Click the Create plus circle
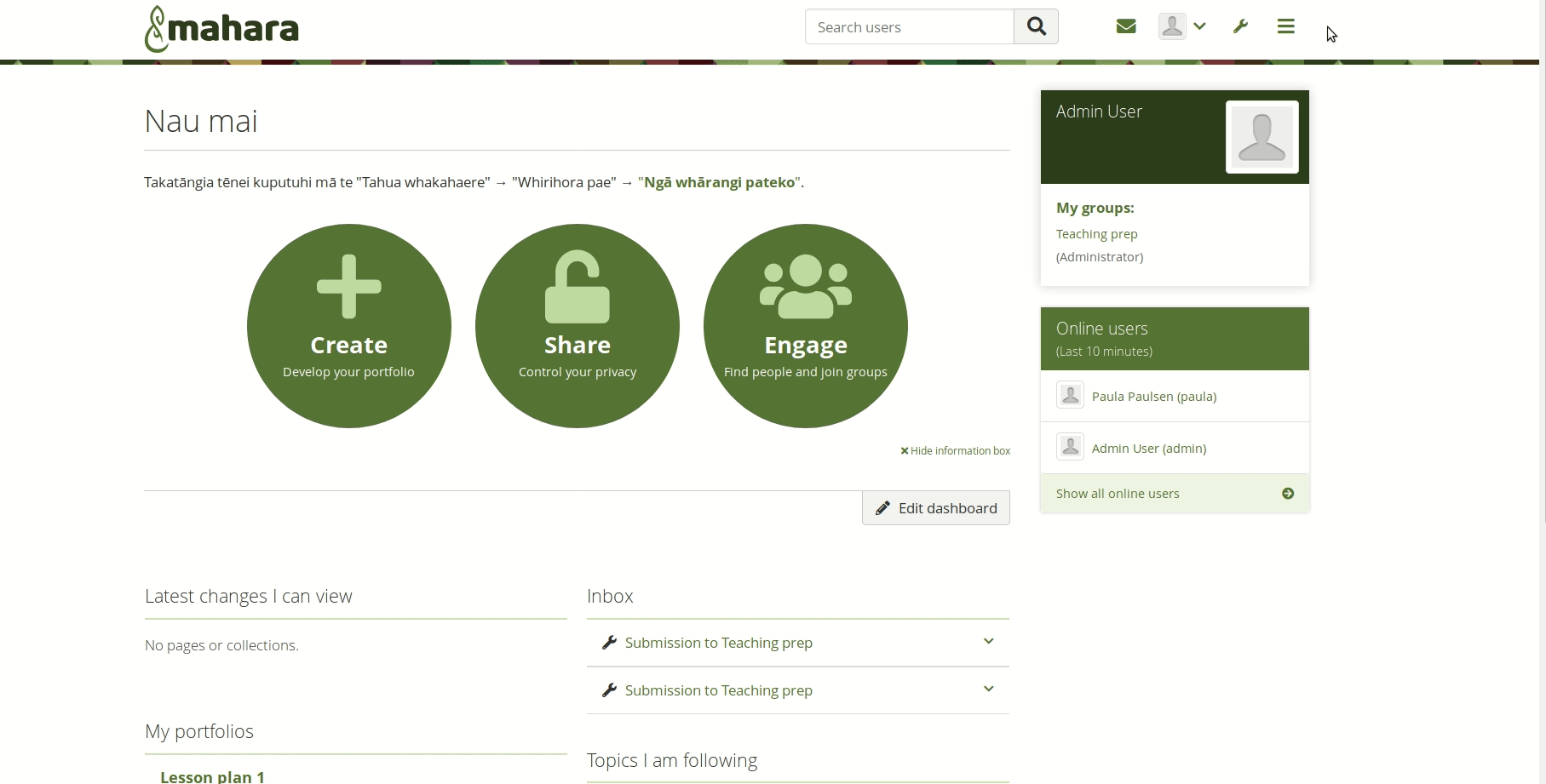The height and width of the screenshot is (784, 1546). pos(349,326)
